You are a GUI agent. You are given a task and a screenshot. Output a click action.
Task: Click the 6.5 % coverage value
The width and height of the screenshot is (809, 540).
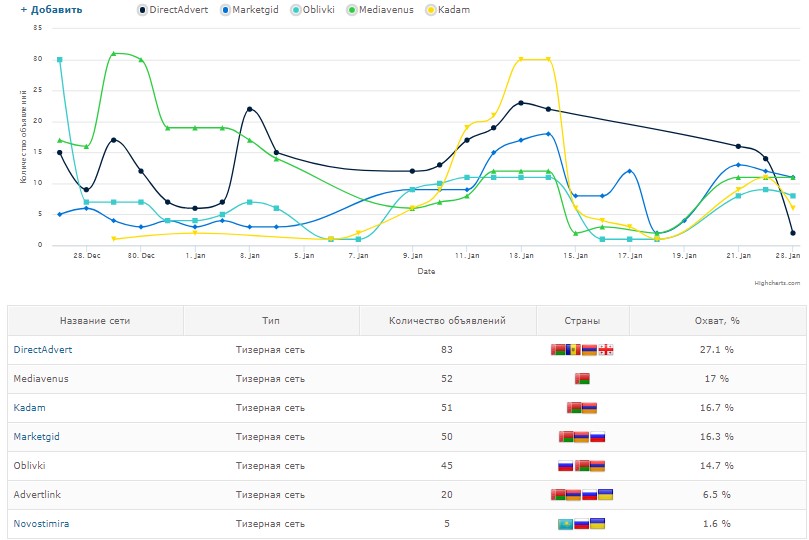[x=717, y=494]
